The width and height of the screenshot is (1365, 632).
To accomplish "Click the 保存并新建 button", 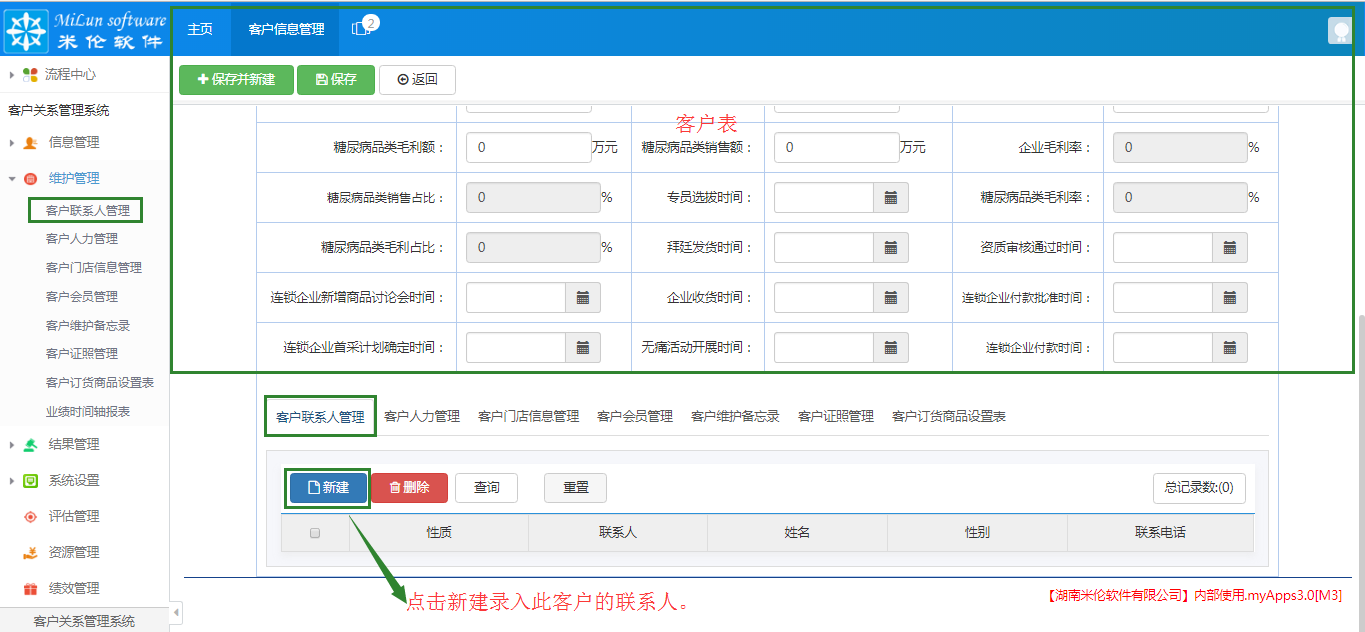I will 235,80.
